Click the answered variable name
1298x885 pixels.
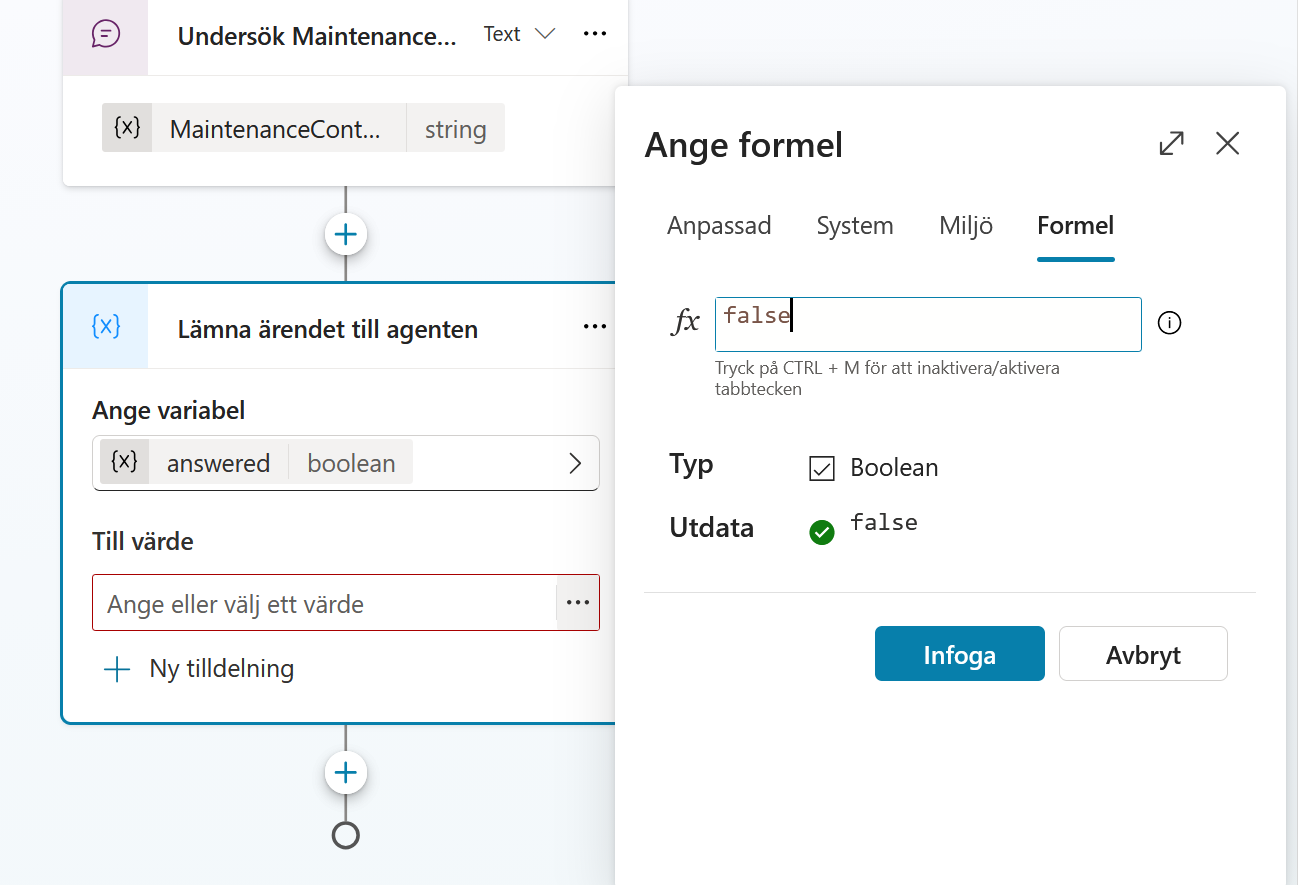[218, 464]
